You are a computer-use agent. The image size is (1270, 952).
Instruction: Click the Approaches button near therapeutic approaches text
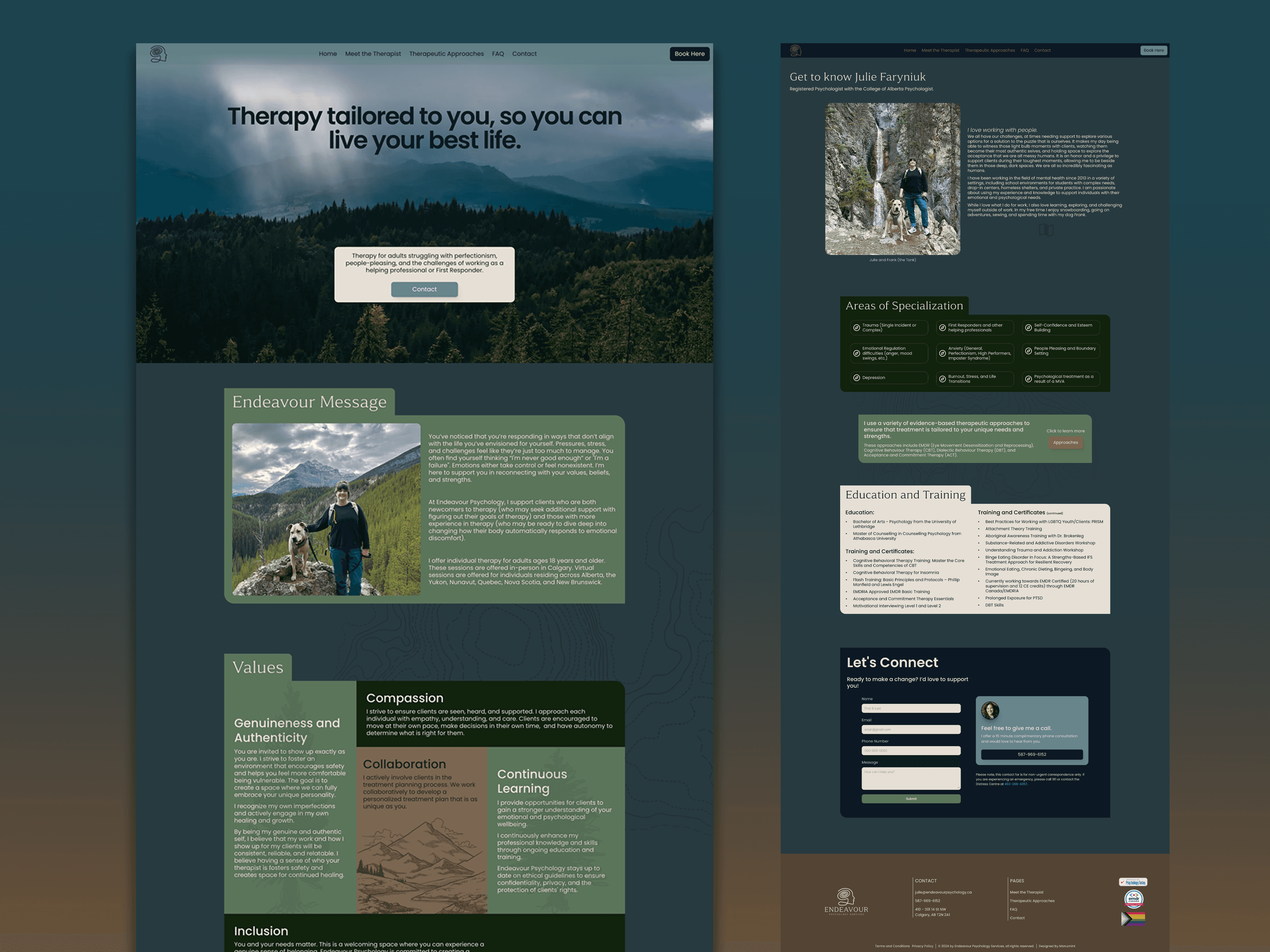pyautogui.click(x=1065, y=442)
